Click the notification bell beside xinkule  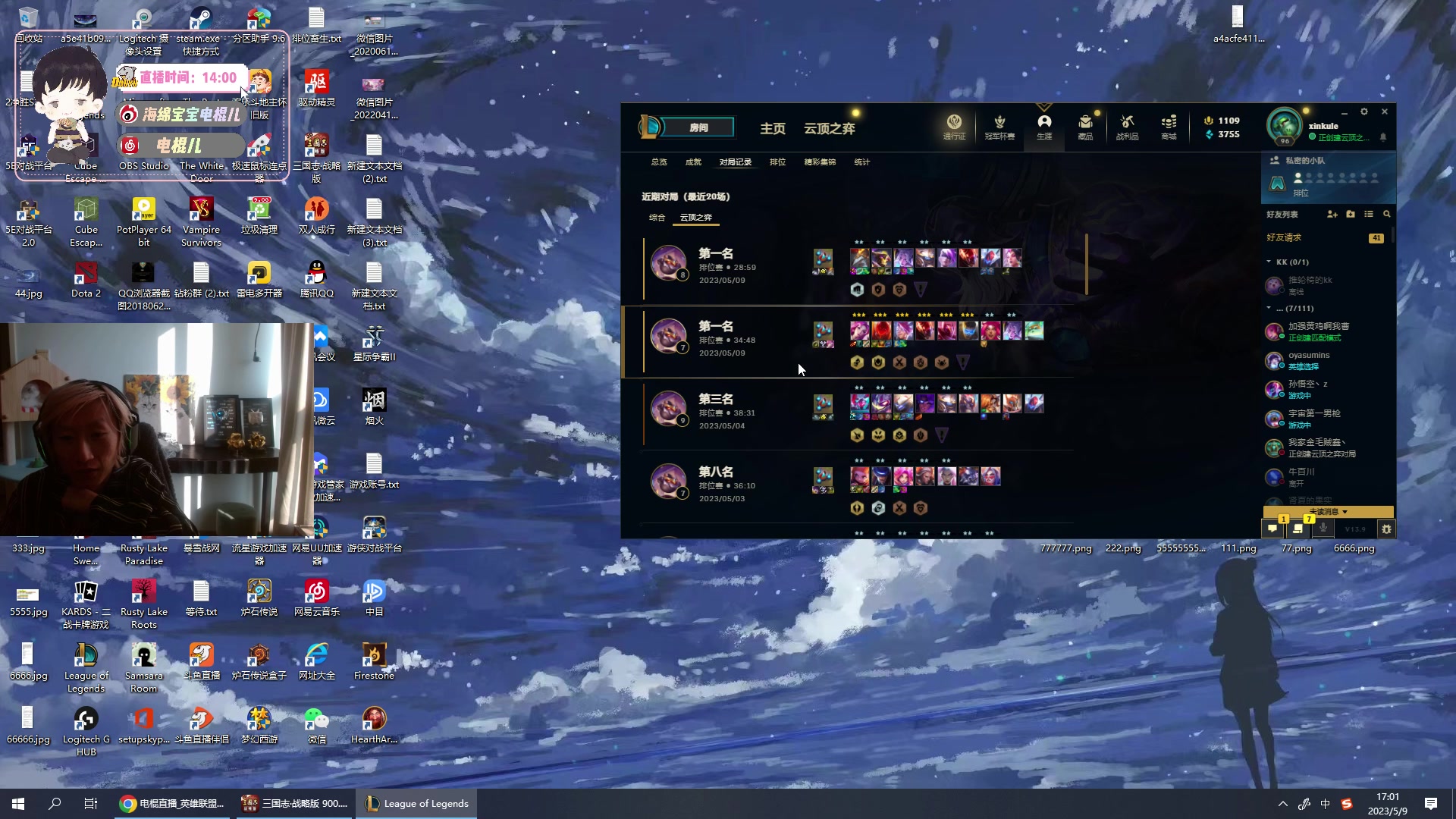coord(1383,137)
